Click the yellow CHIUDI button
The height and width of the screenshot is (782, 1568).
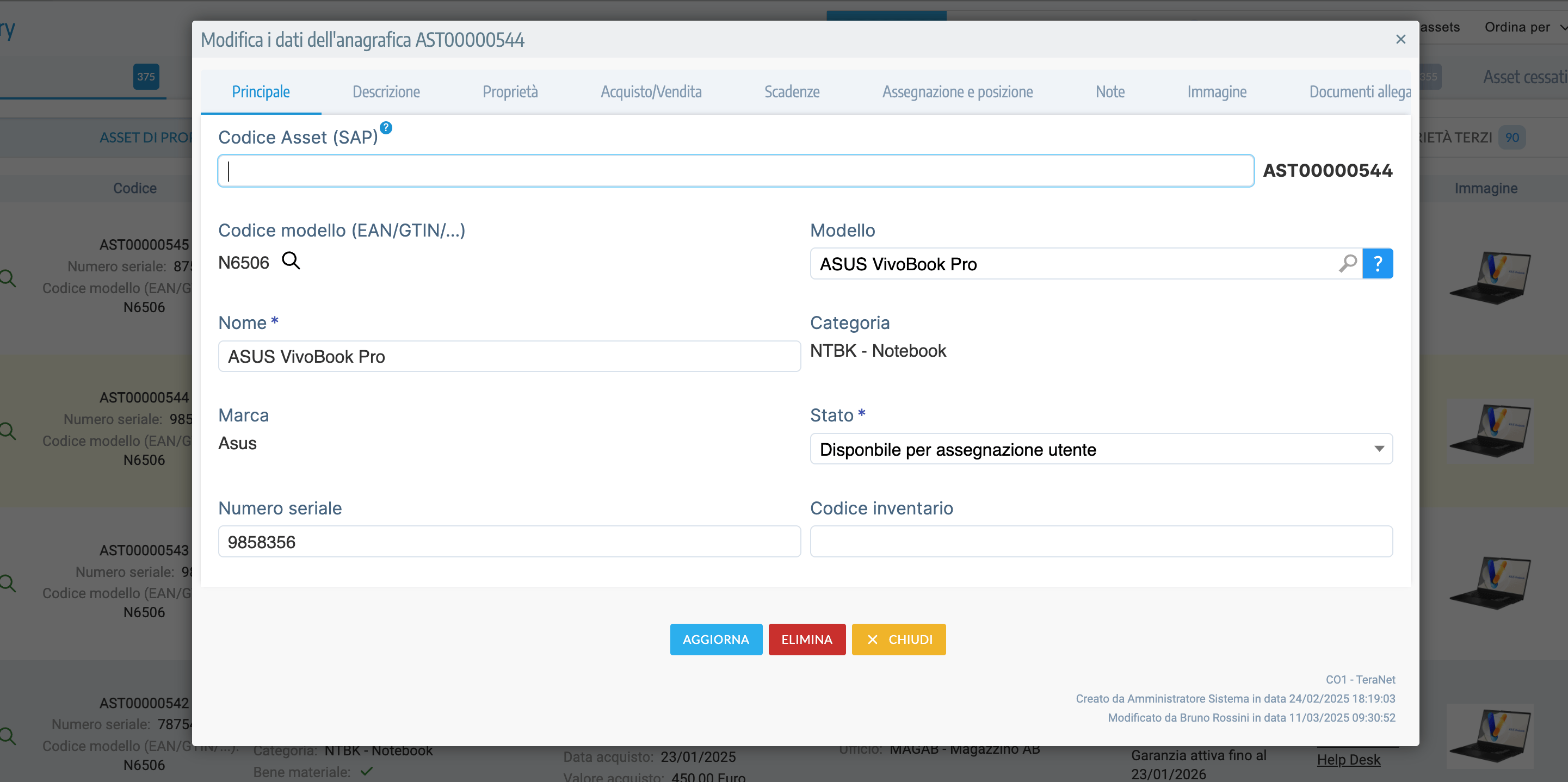[x=898, y=639]
